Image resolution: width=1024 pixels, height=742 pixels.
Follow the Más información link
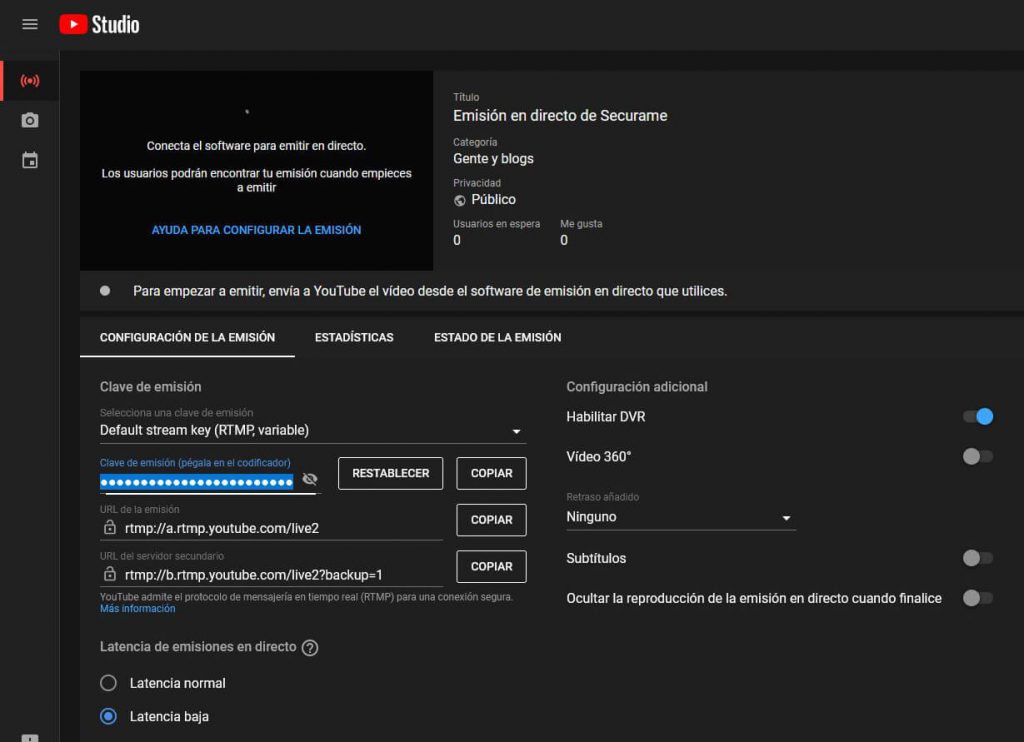[x=138, y=608]
